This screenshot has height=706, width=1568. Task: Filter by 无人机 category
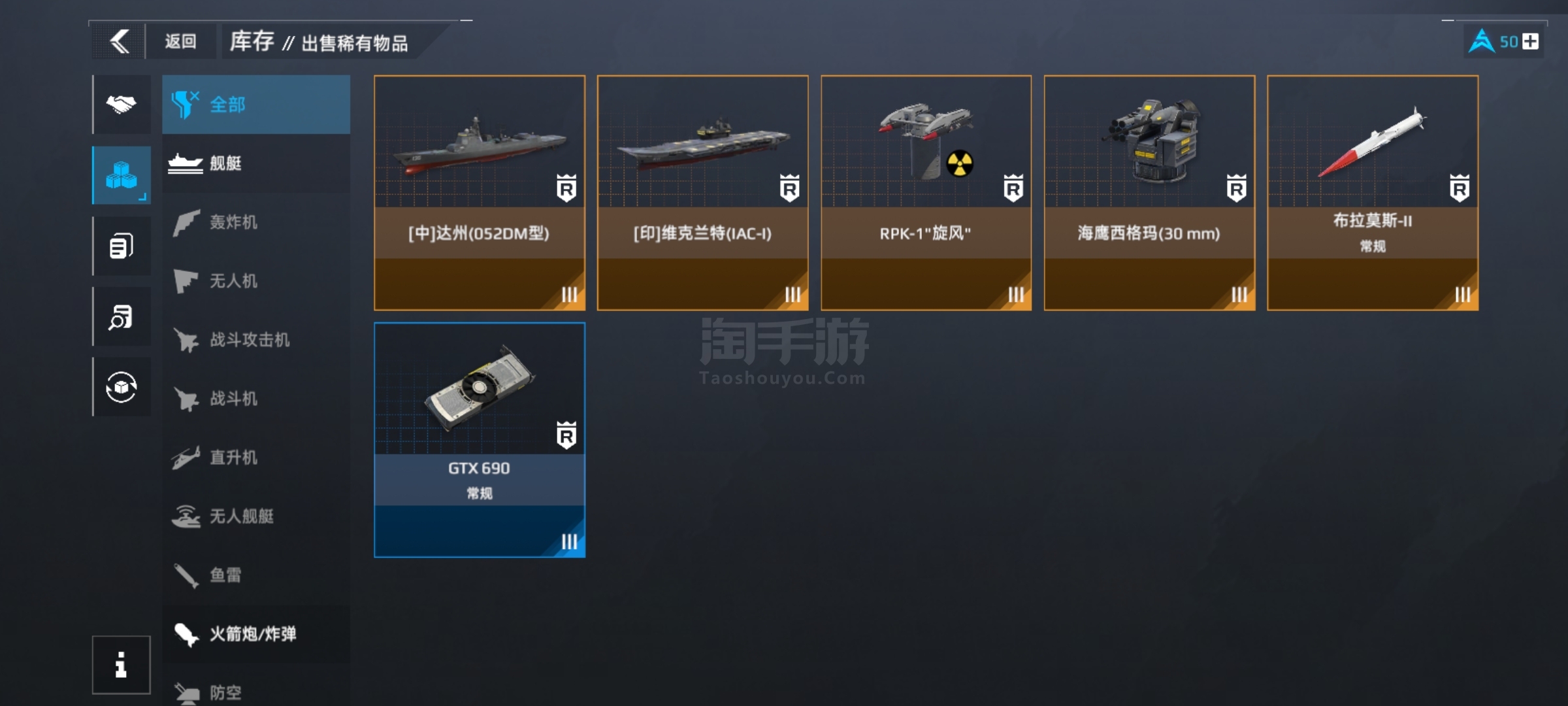point(256,281)
